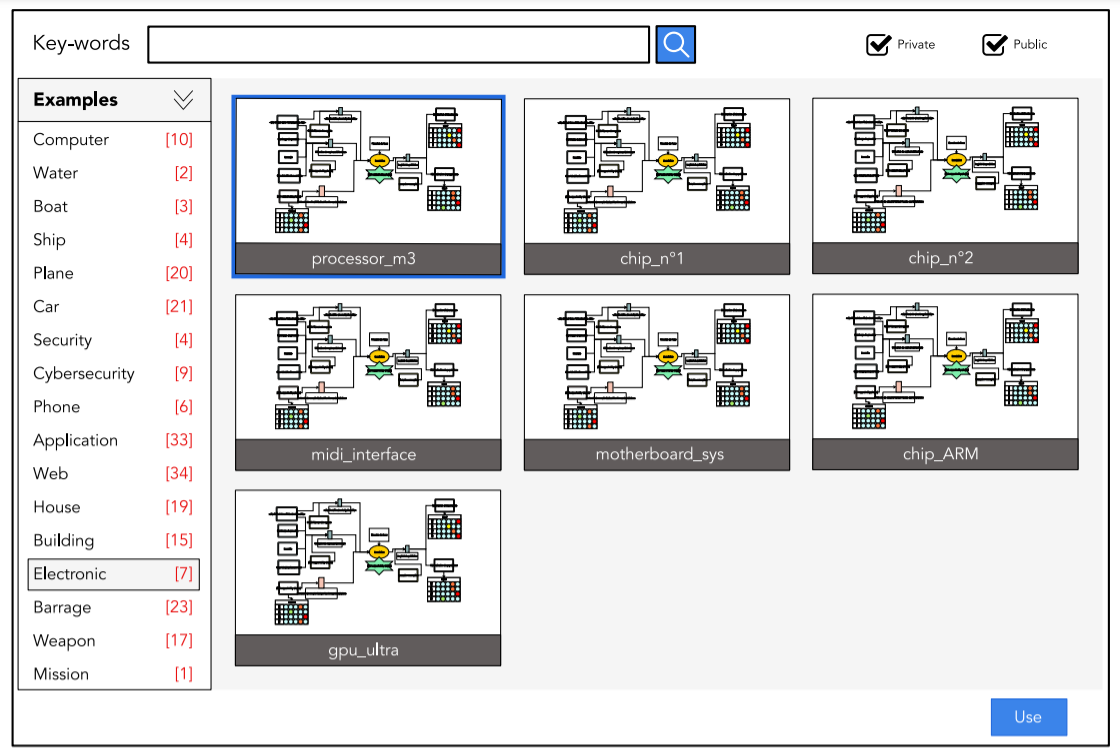The width and height of the screenshot is (1120, 755).
Task: Select the Computer category
Action: [x=114, y=139]
